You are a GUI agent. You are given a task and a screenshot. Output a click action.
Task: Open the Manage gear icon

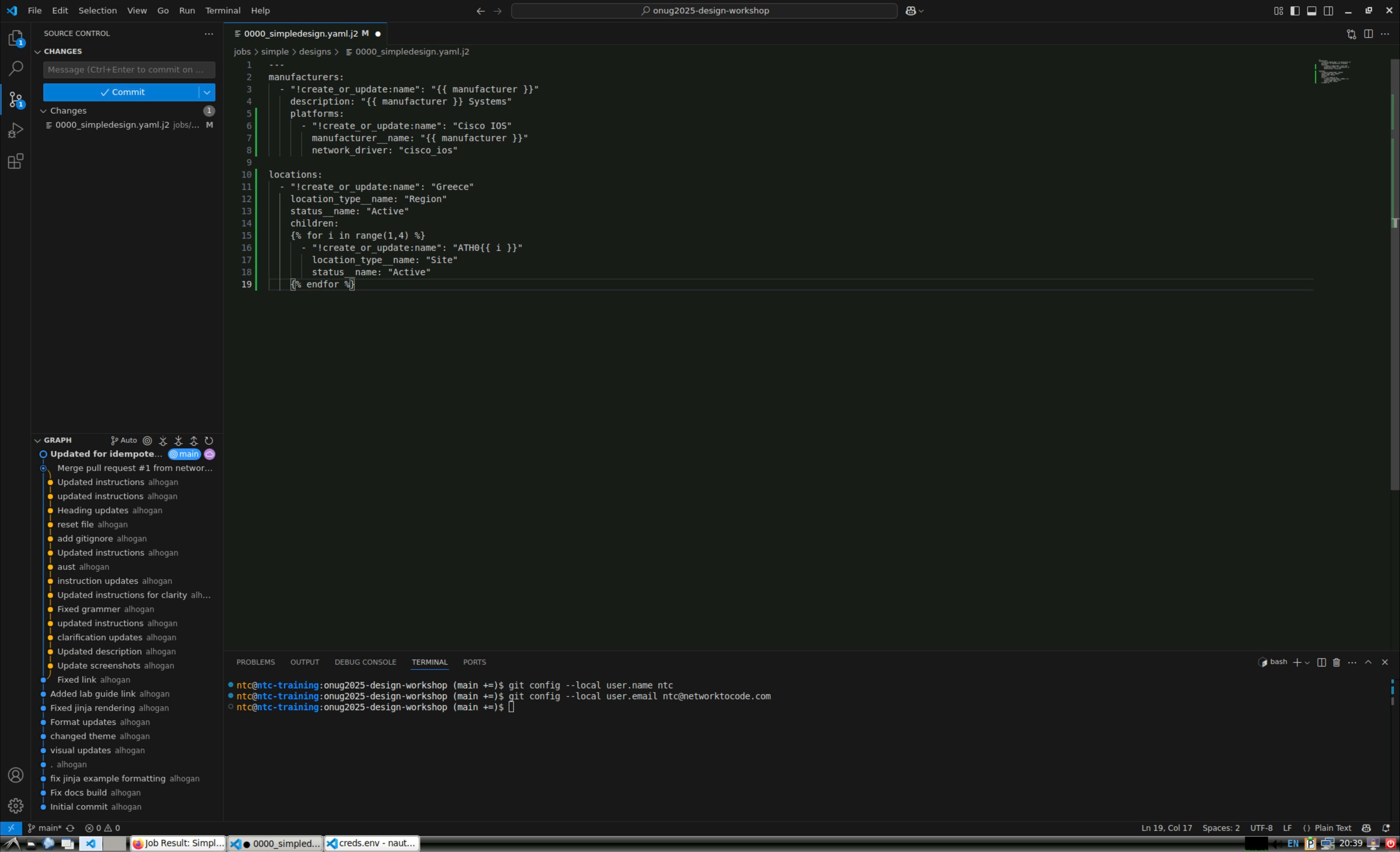15,805
